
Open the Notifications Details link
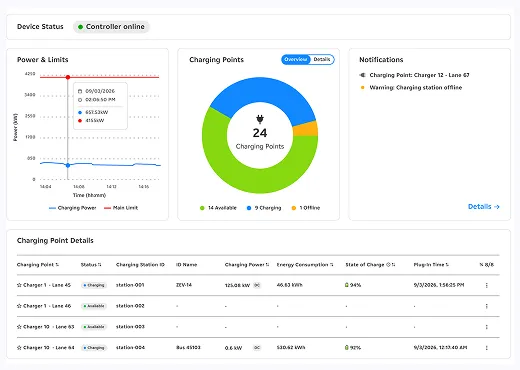pos(484,207)
